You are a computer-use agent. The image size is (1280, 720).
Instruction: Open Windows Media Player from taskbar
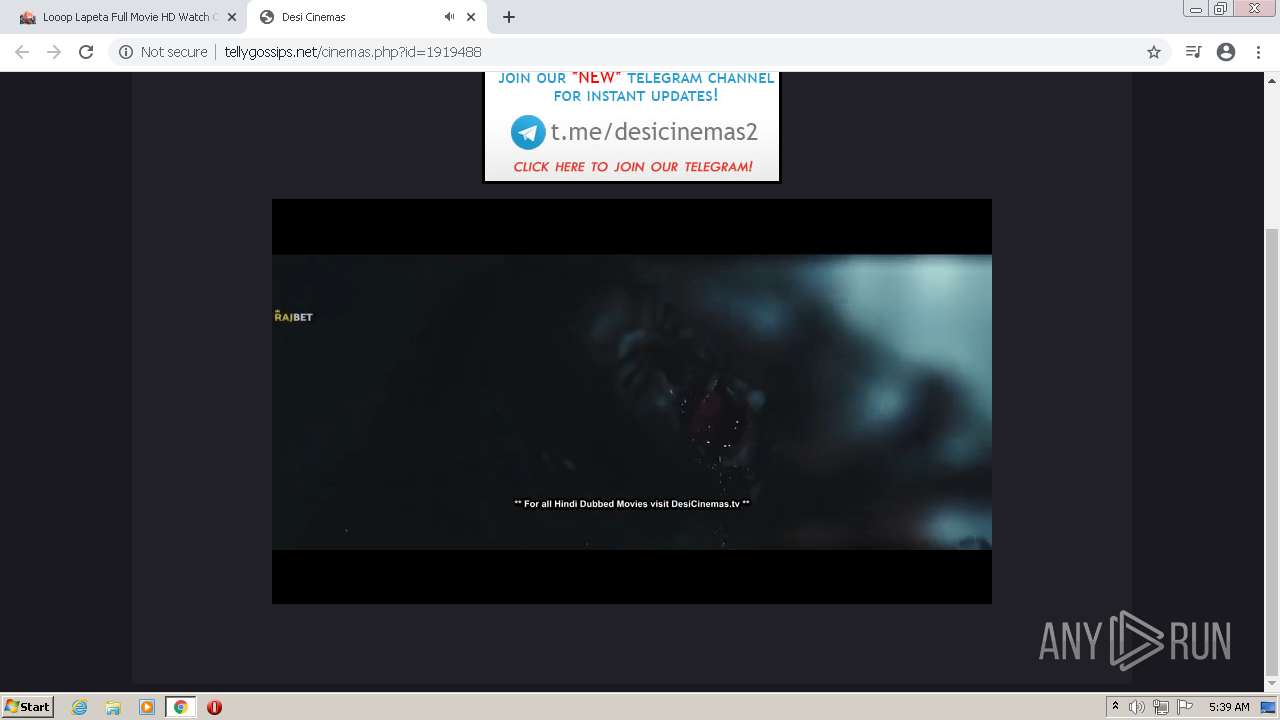(147, 707)
